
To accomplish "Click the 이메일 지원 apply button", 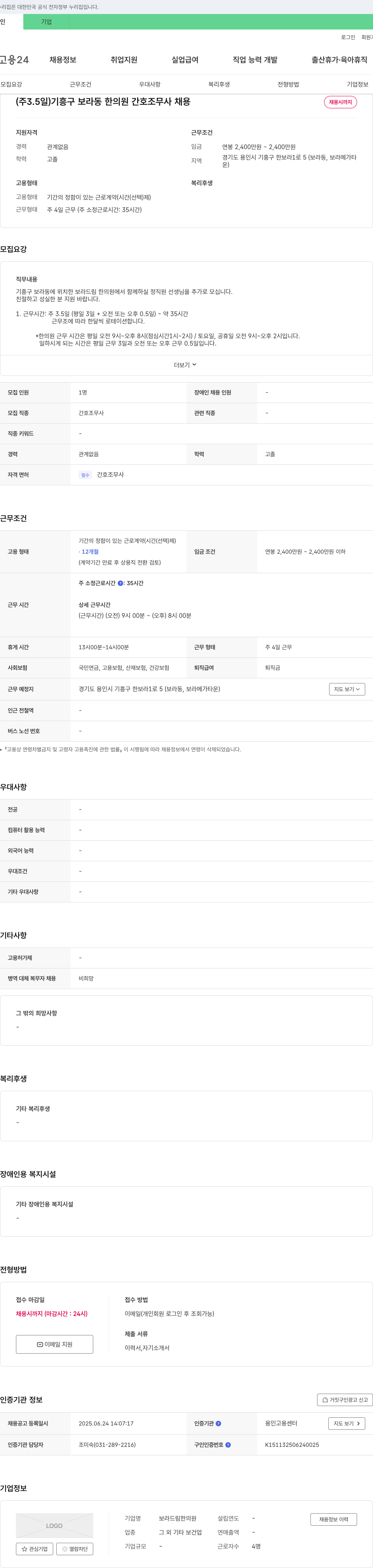I will click(54, 1344).
